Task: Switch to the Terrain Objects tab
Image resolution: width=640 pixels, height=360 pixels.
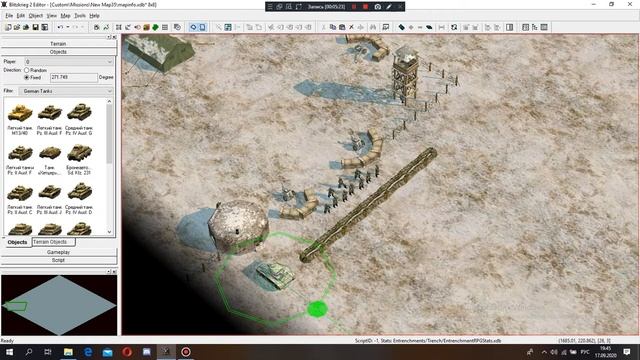Action: pyautogui.click(x=53, y=242)
